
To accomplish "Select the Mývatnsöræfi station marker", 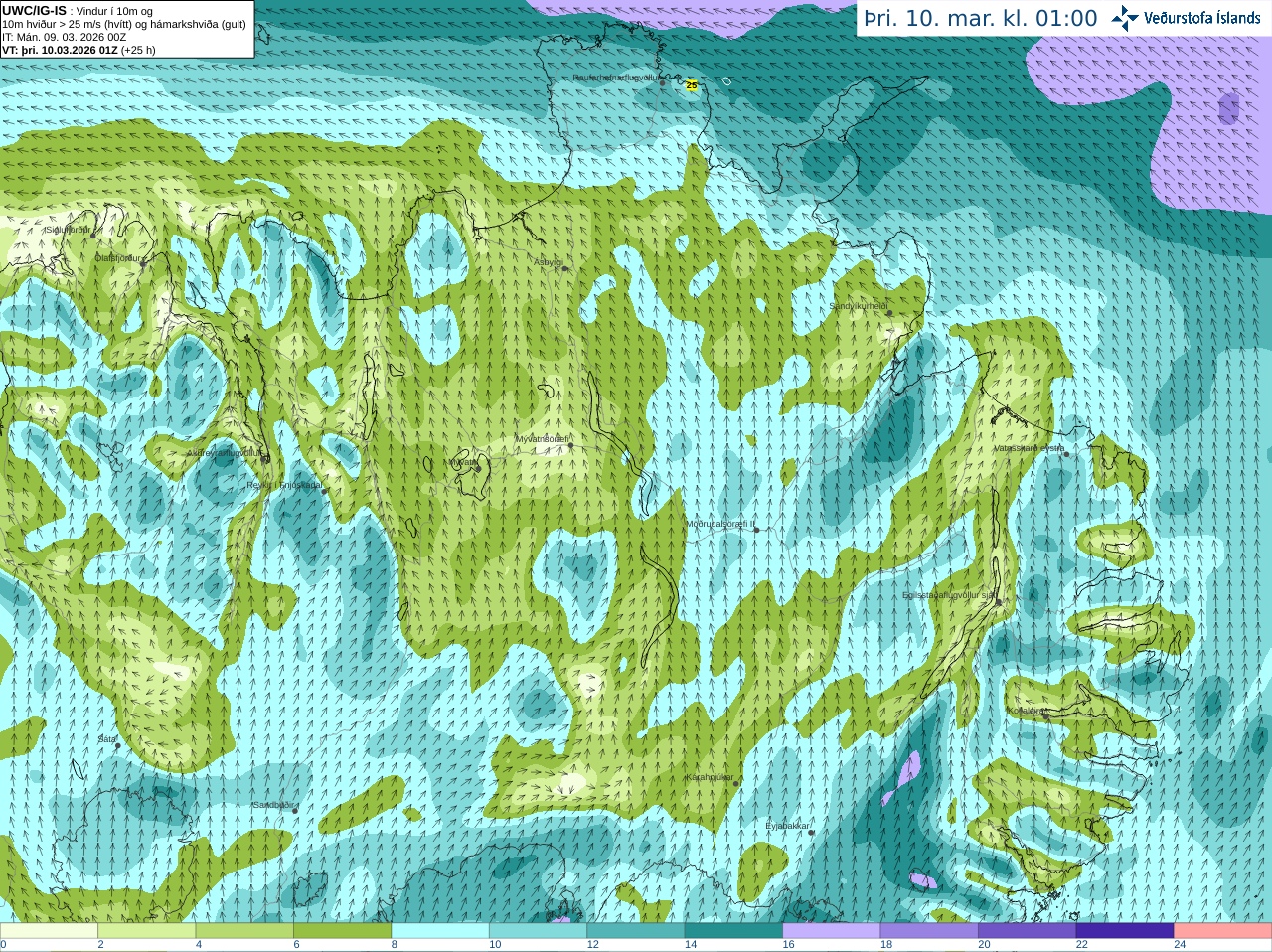I will (x=570, y=445).
